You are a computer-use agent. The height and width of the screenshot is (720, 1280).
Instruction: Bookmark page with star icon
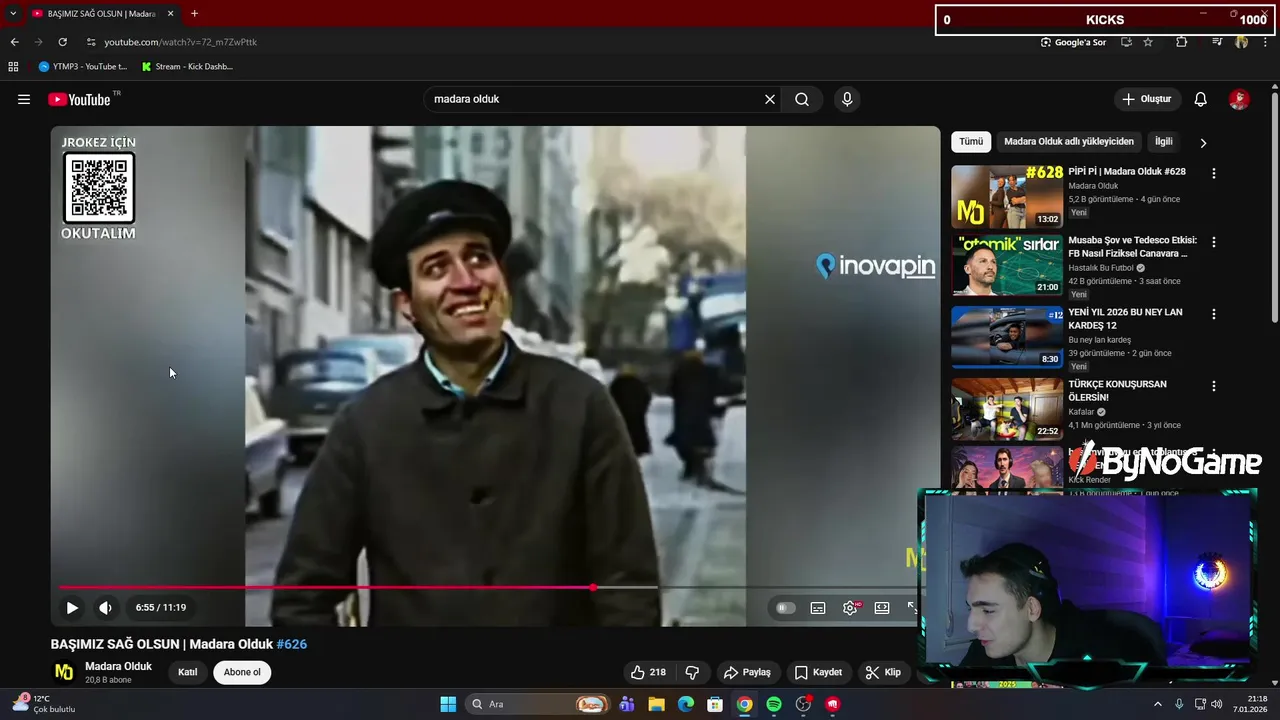(x=1148, y=42)
